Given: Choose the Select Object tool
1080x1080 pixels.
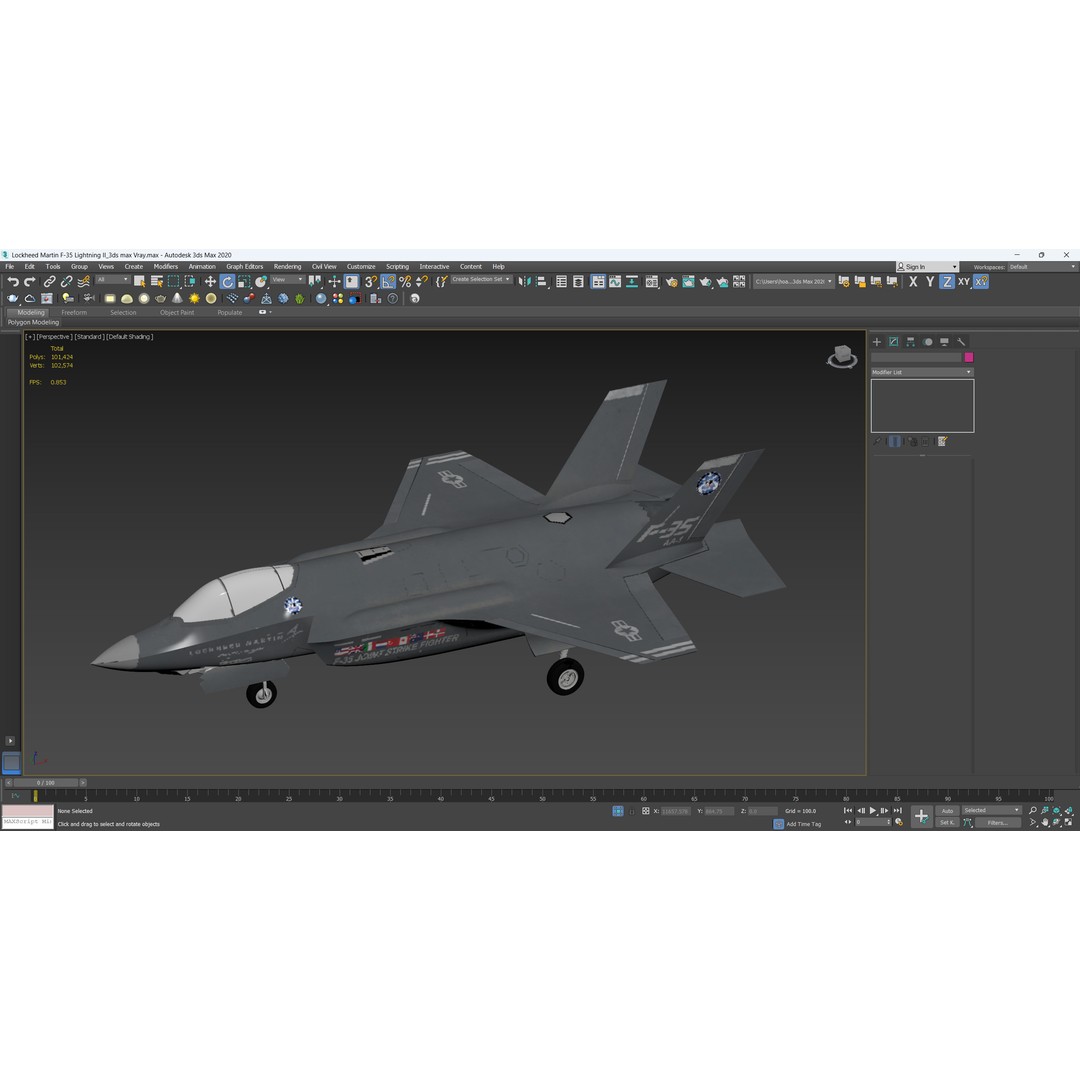Looking at the screenshot, I should pos(139,282).
